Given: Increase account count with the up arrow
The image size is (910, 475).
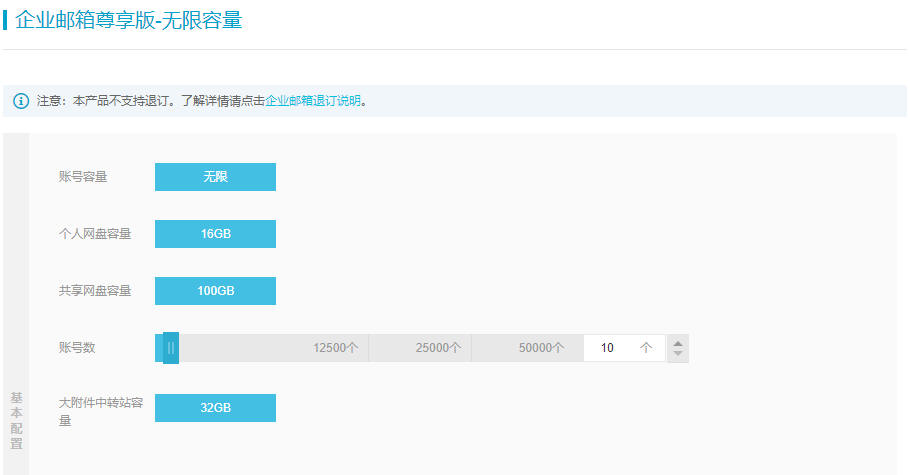Looking at the screenshot, I should tap(678, 342).
